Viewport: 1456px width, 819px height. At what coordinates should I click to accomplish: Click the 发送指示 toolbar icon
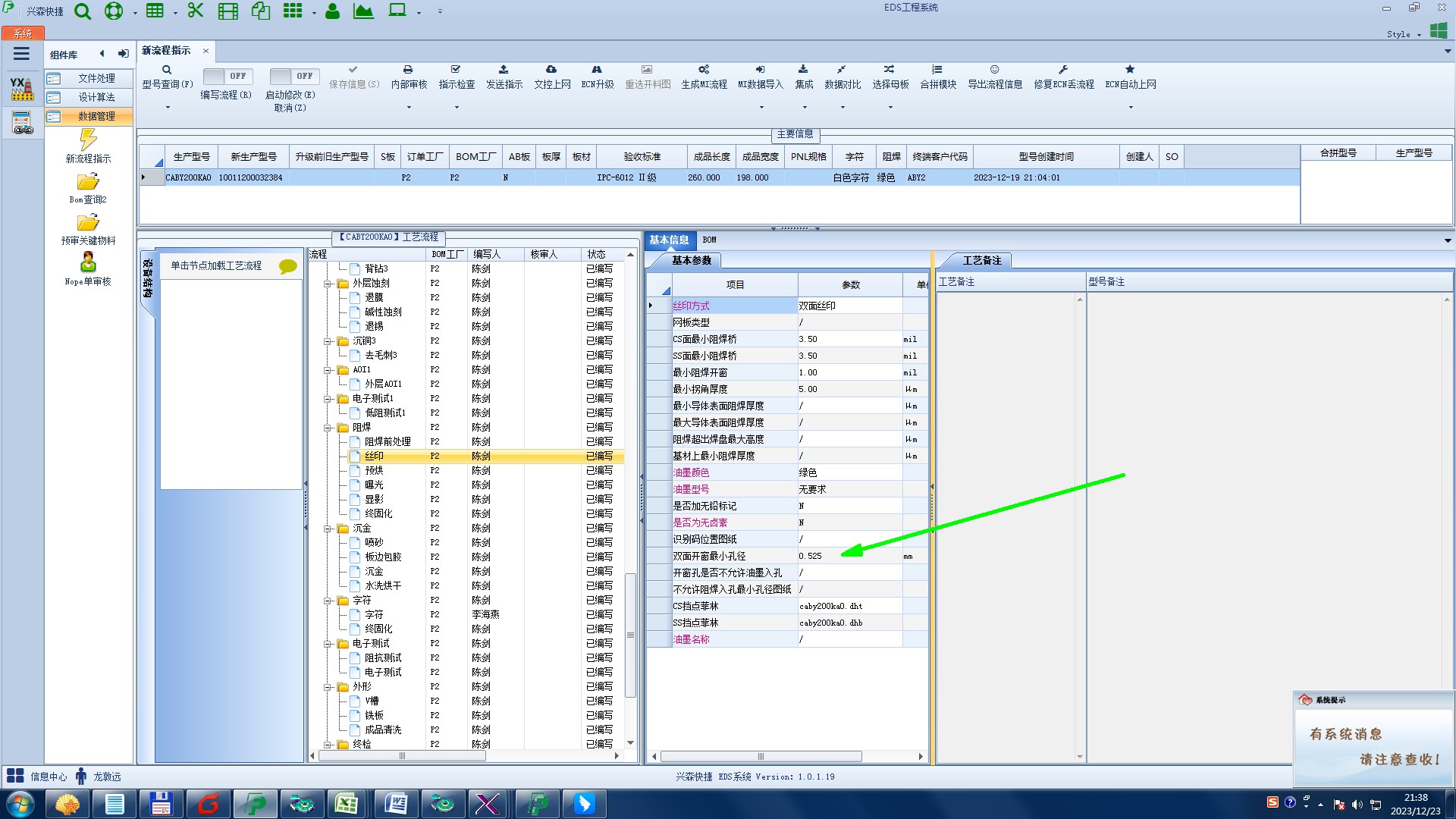(x=504, y=70)
